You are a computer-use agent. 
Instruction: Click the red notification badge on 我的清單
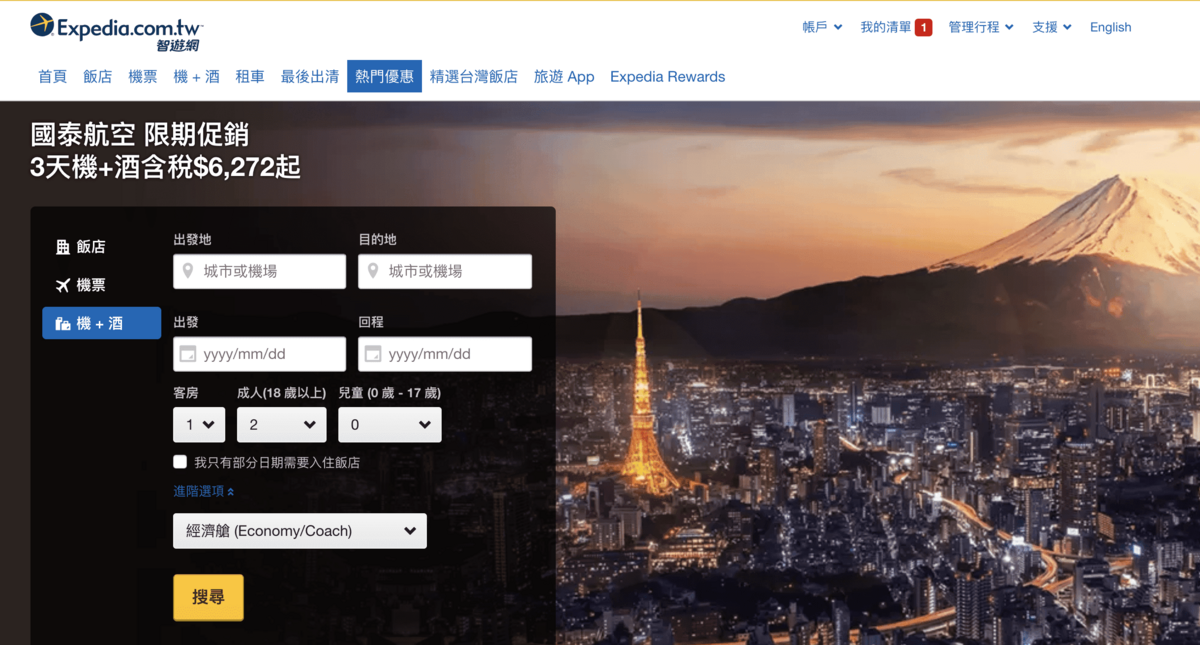coord(924,27)
